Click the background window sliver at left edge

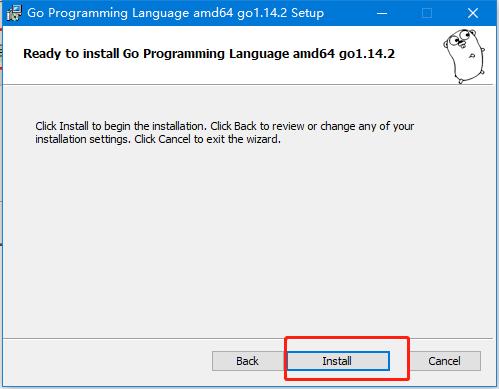point(1,133)
